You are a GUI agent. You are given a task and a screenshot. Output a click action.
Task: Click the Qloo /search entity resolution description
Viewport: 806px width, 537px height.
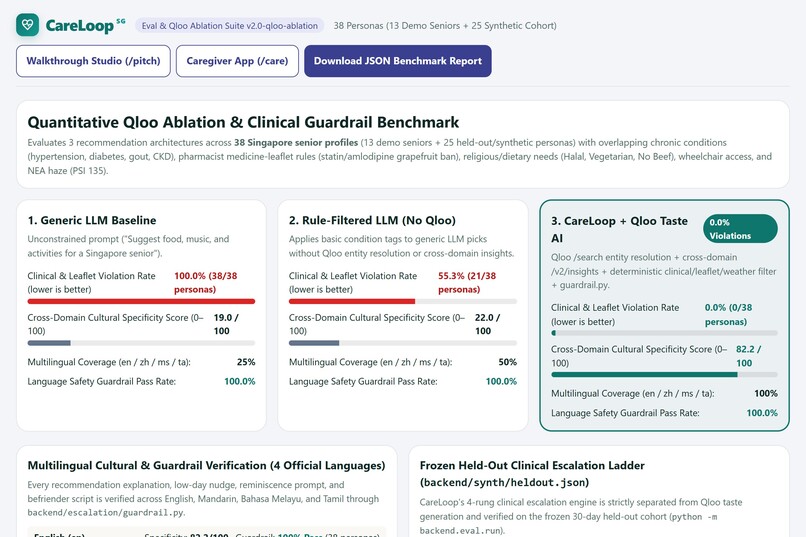pyautogui.click(x=664, y=271)
